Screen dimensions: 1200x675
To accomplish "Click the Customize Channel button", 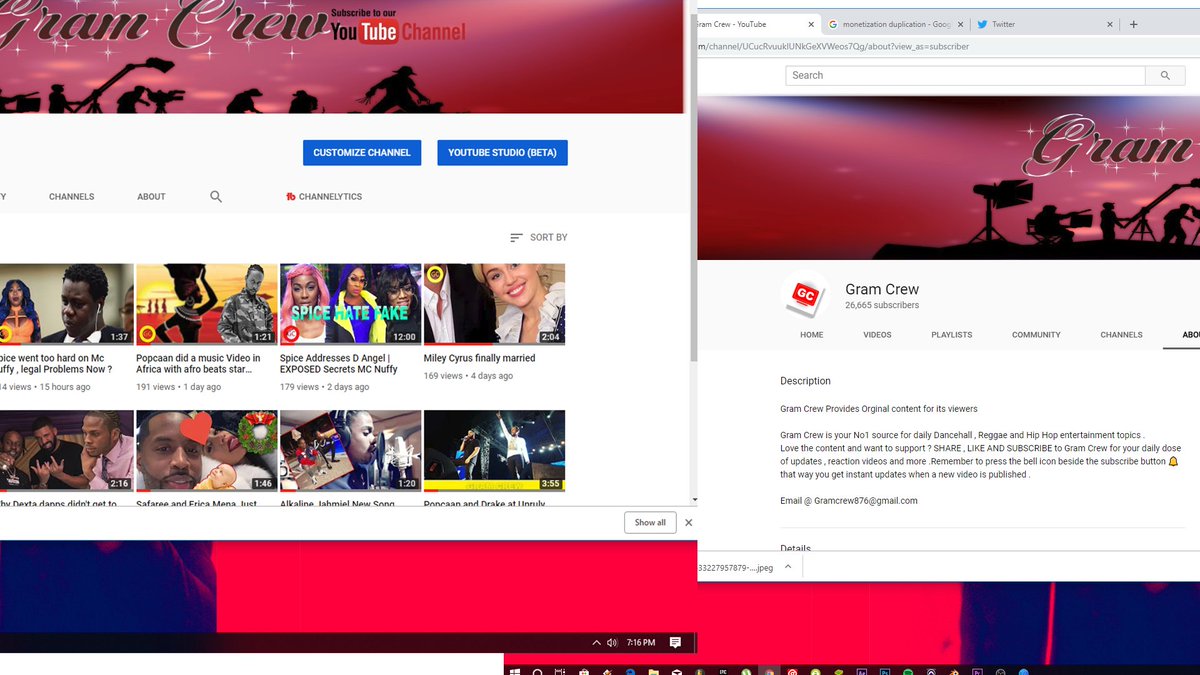I will point(362,153).
